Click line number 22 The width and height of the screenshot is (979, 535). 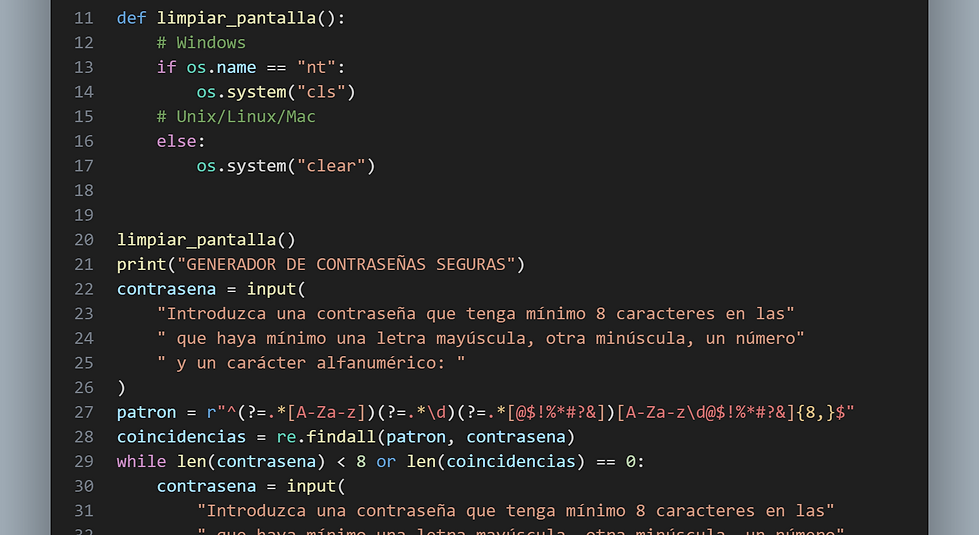coord(84,289)
